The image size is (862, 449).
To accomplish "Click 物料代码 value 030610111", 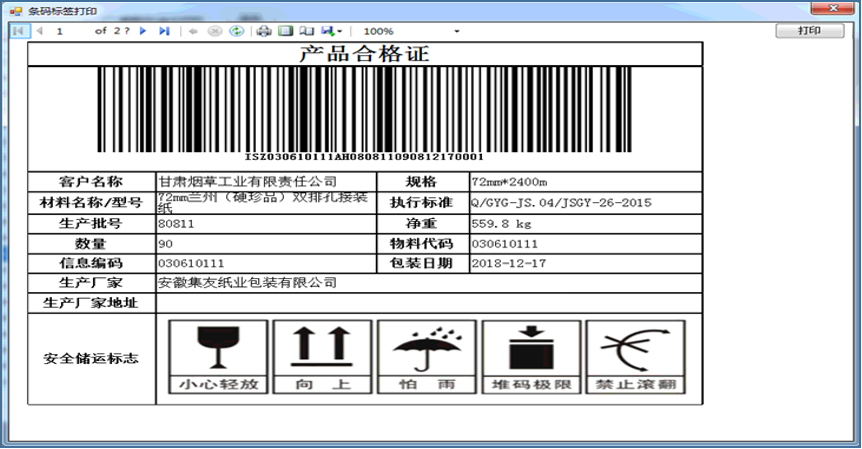I will tap(505, 243).
